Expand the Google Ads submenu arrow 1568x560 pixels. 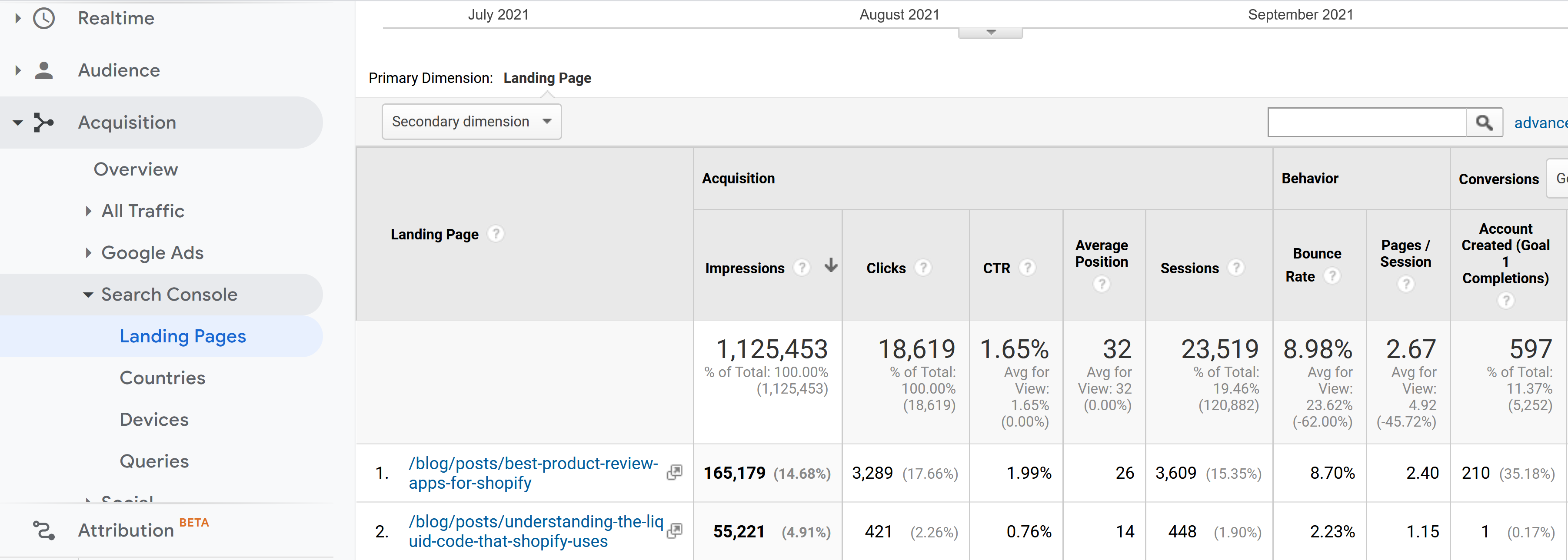click(88, 253)
